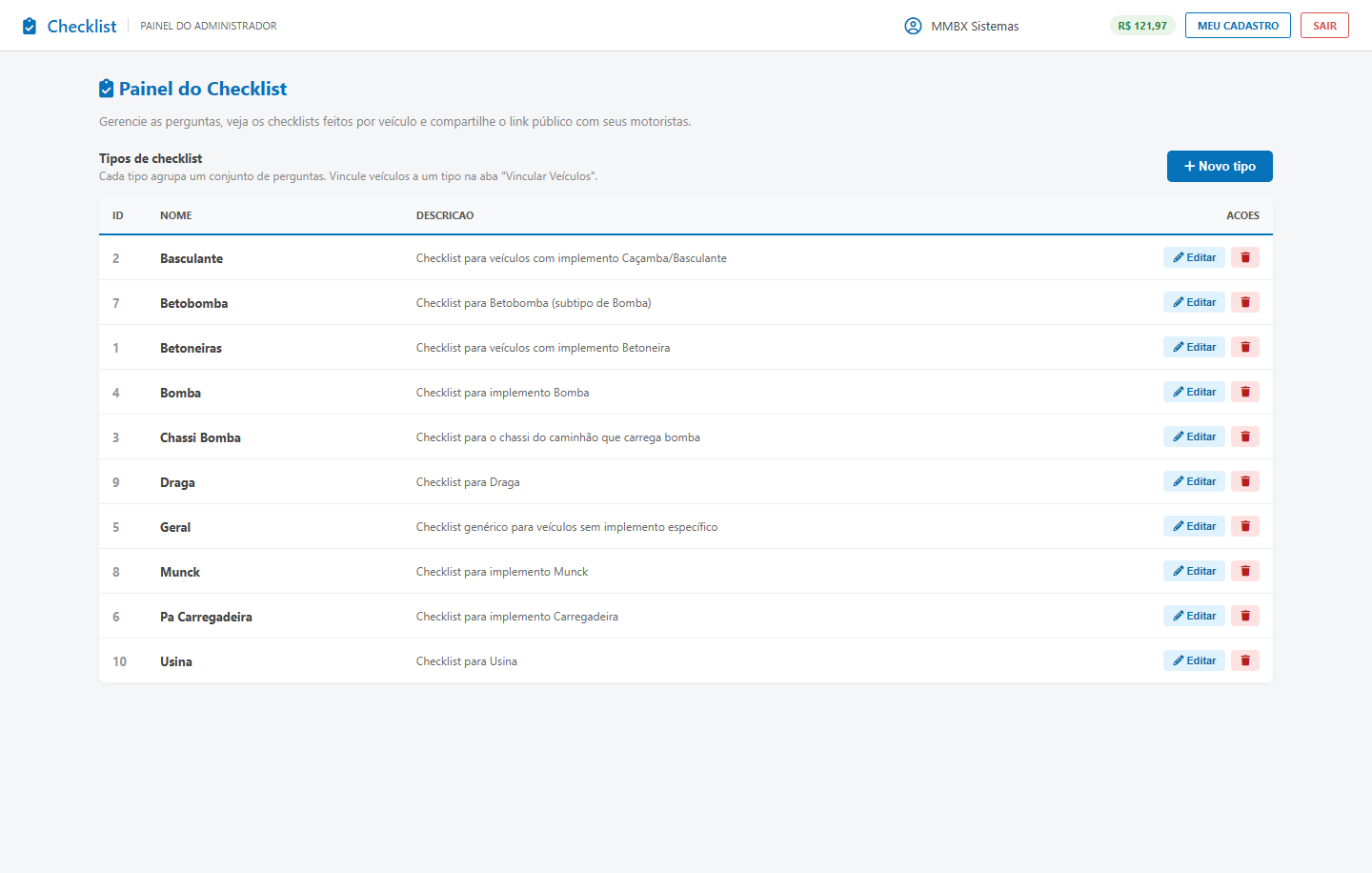Select the Draga name cell

(177, 482)
